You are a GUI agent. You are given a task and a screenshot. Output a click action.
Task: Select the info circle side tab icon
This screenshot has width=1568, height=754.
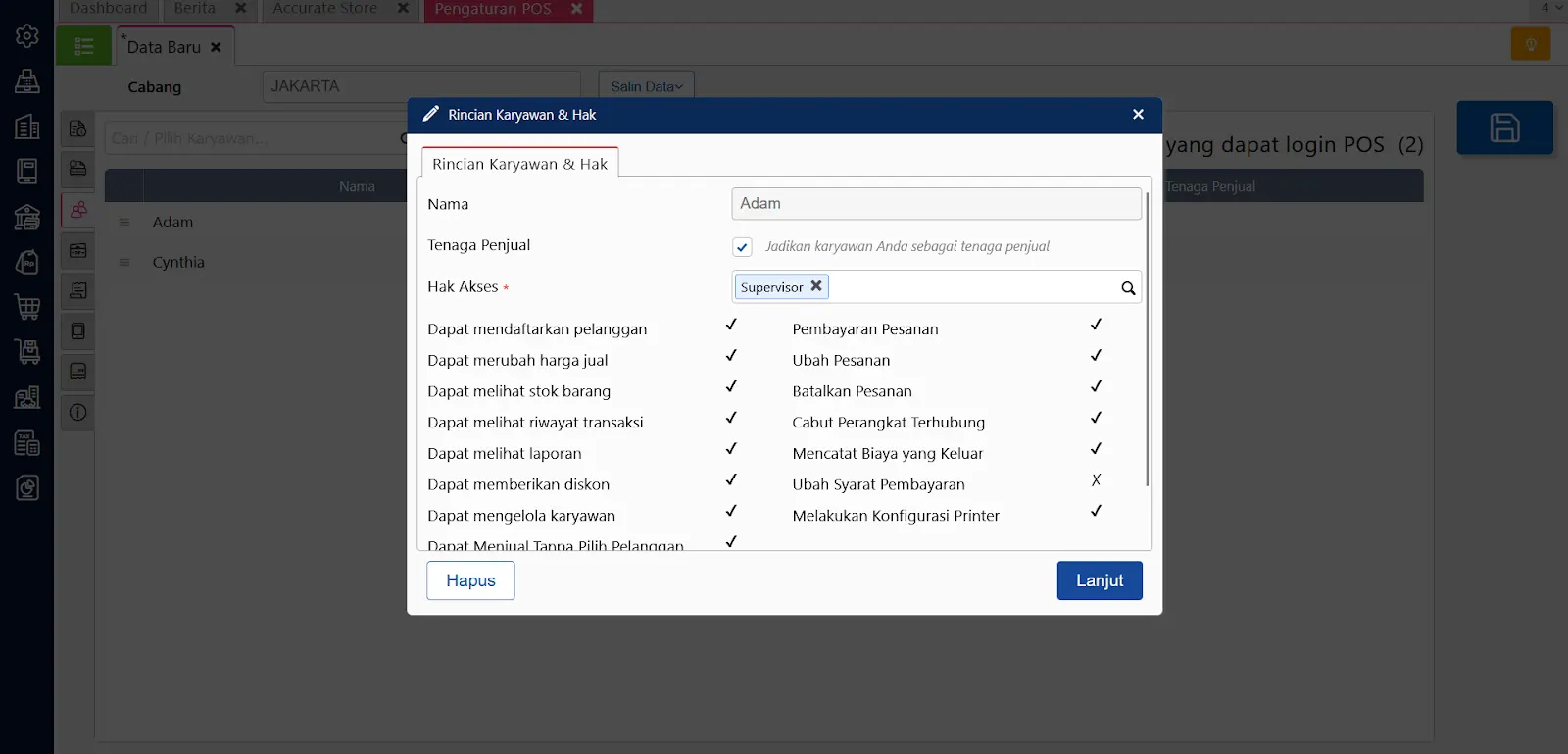(x=78, y=412)
